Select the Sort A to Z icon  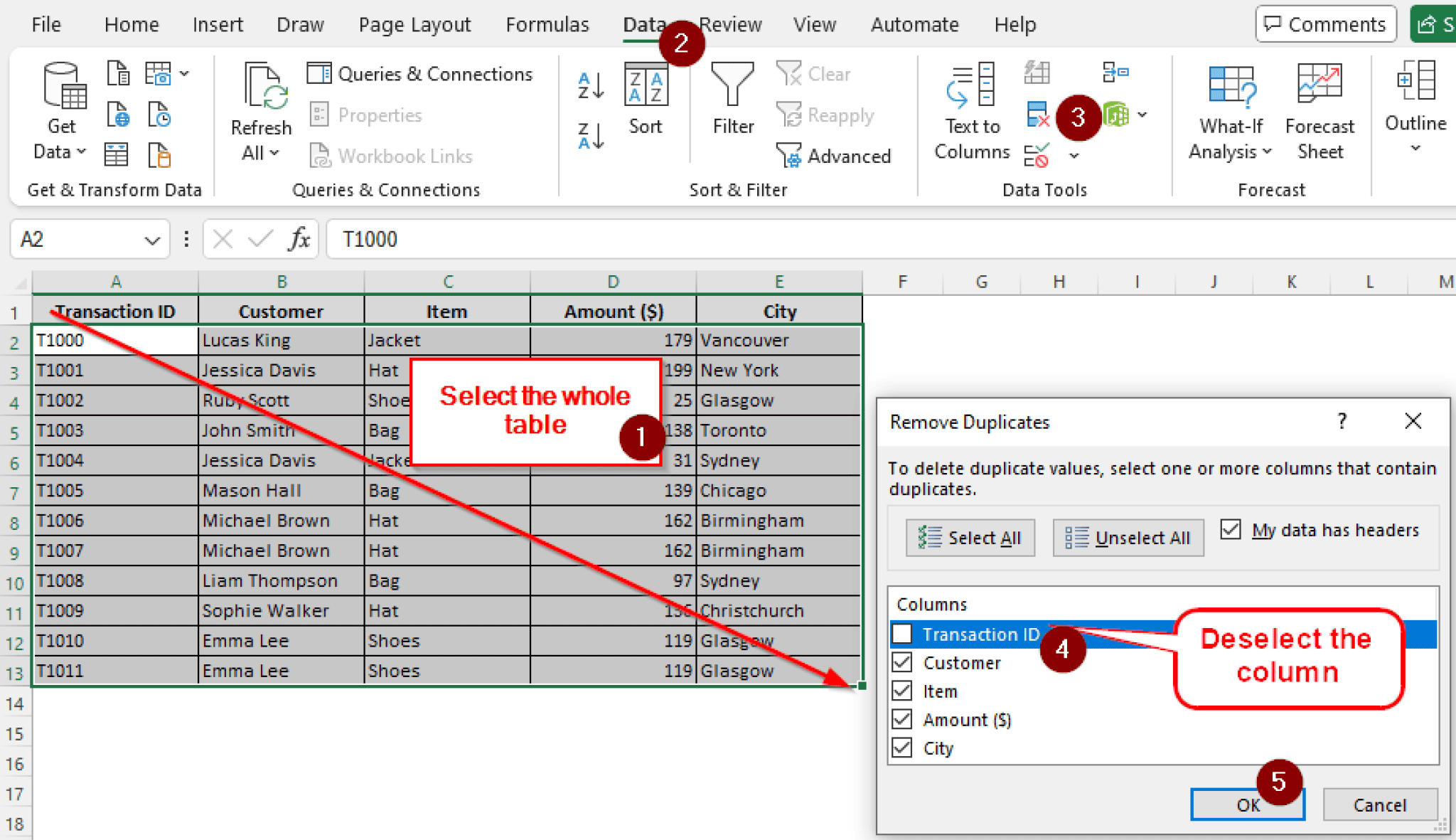pos(590,85)
